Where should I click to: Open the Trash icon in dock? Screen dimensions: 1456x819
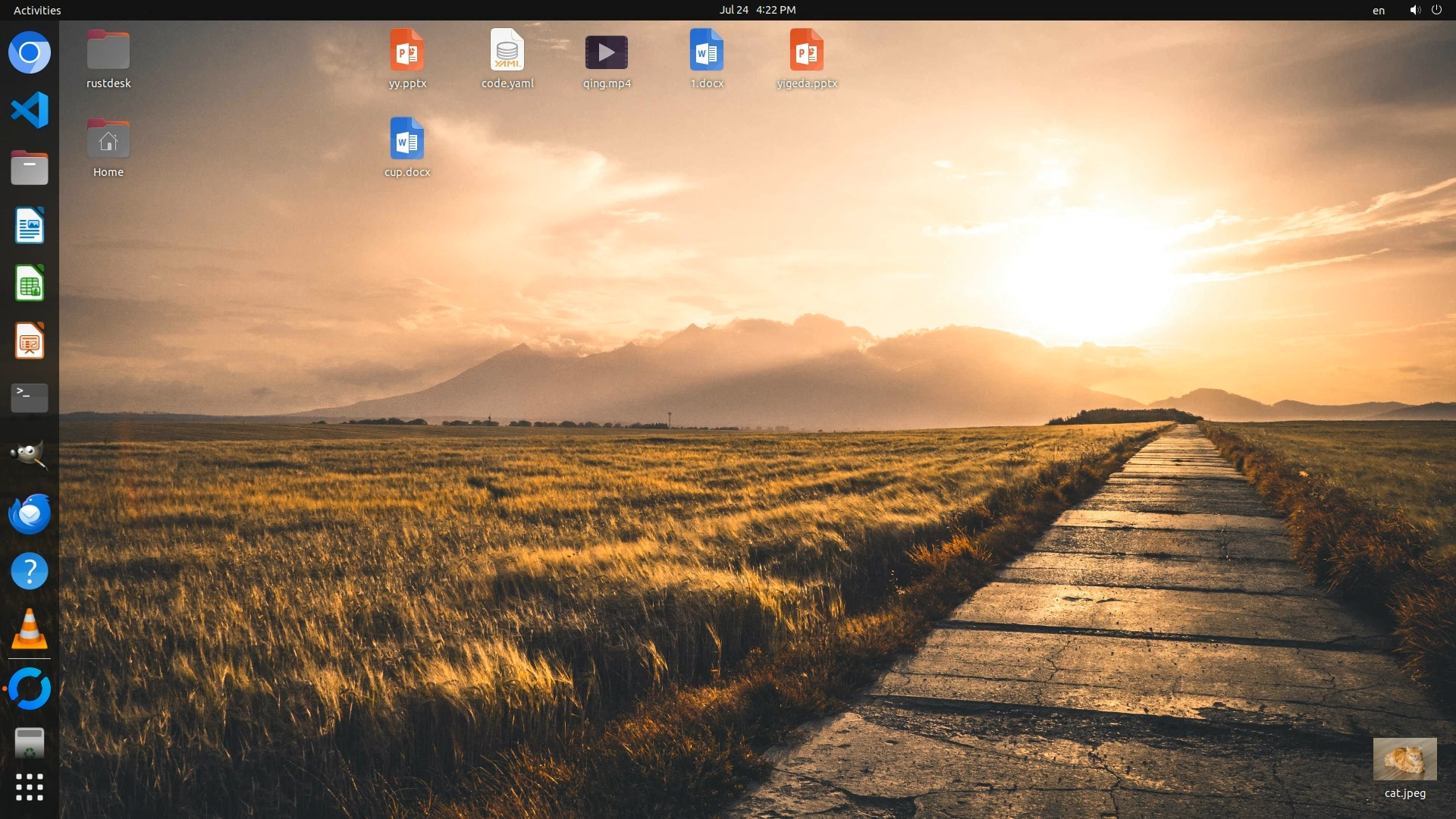pos(30,744)
